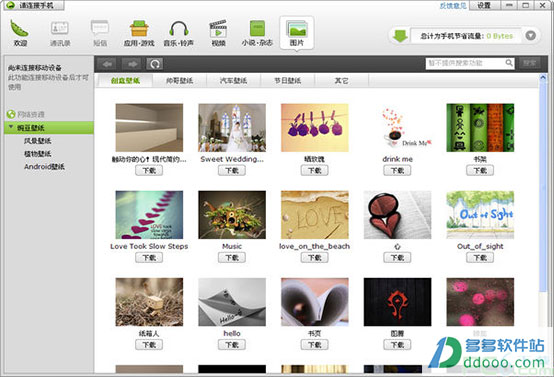Open the purple figures on clothesline thumbnail
The image size is (554, 377).
click(314, 128)
